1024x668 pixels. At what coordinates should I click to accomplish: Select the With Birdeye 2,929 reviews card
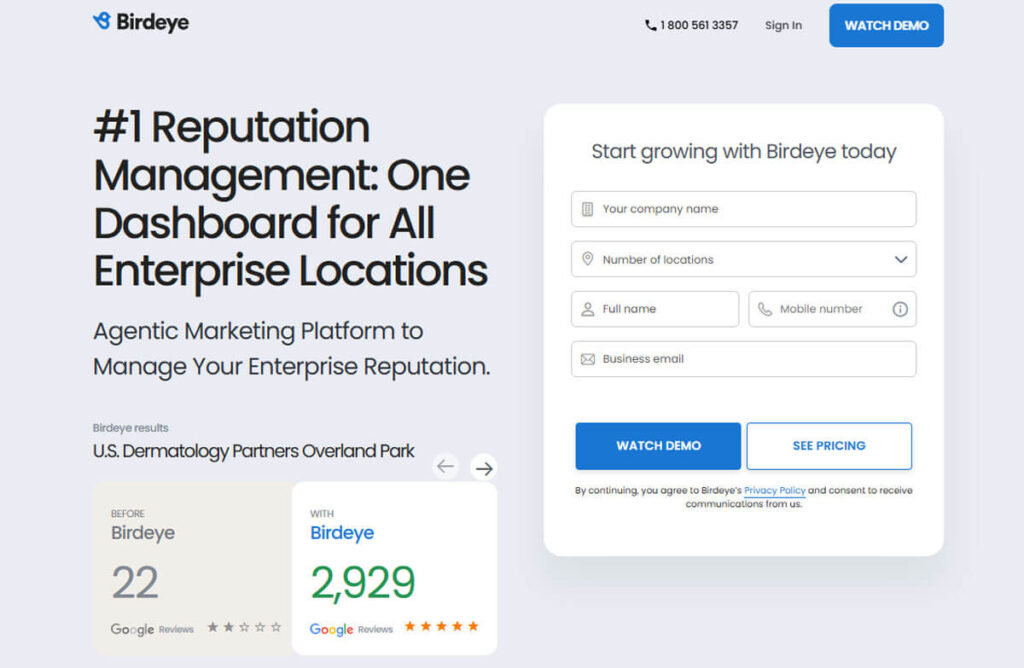[x=394, y=568]
